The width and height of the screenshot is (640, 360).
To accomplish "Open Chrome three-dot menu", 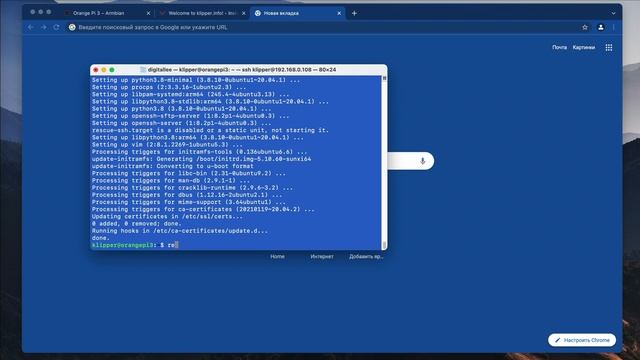I will click(x=613, y=27).
